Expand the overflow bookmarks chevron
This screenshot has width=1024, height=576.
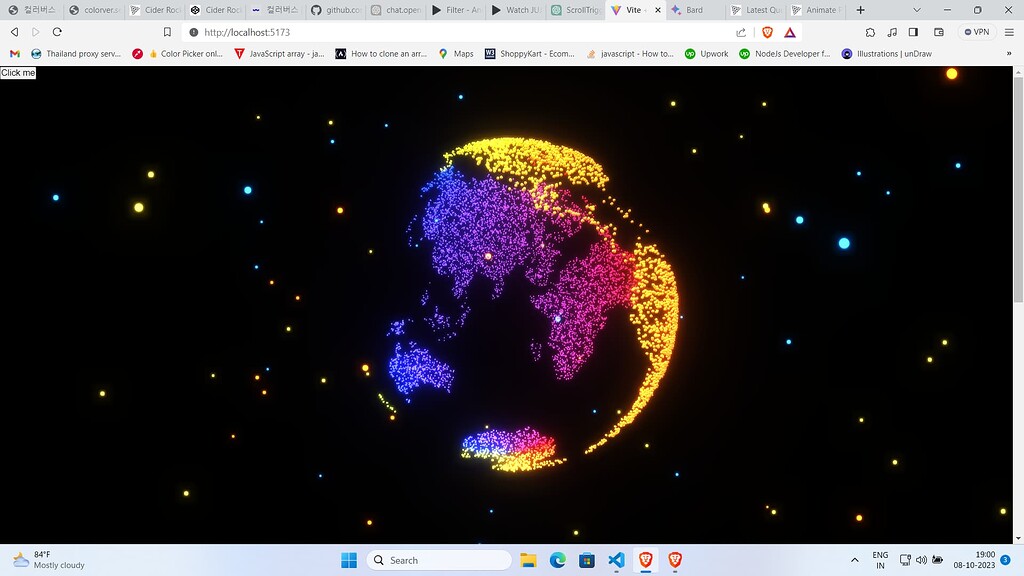[x=1009, y=53]
